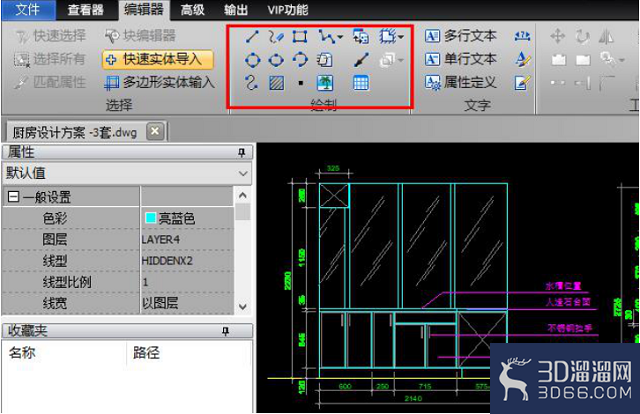This screenshot has height=414, width=640.
Task: Pin the 属性 properties panel
Action: pyautogui.click(x=242, y=153)
